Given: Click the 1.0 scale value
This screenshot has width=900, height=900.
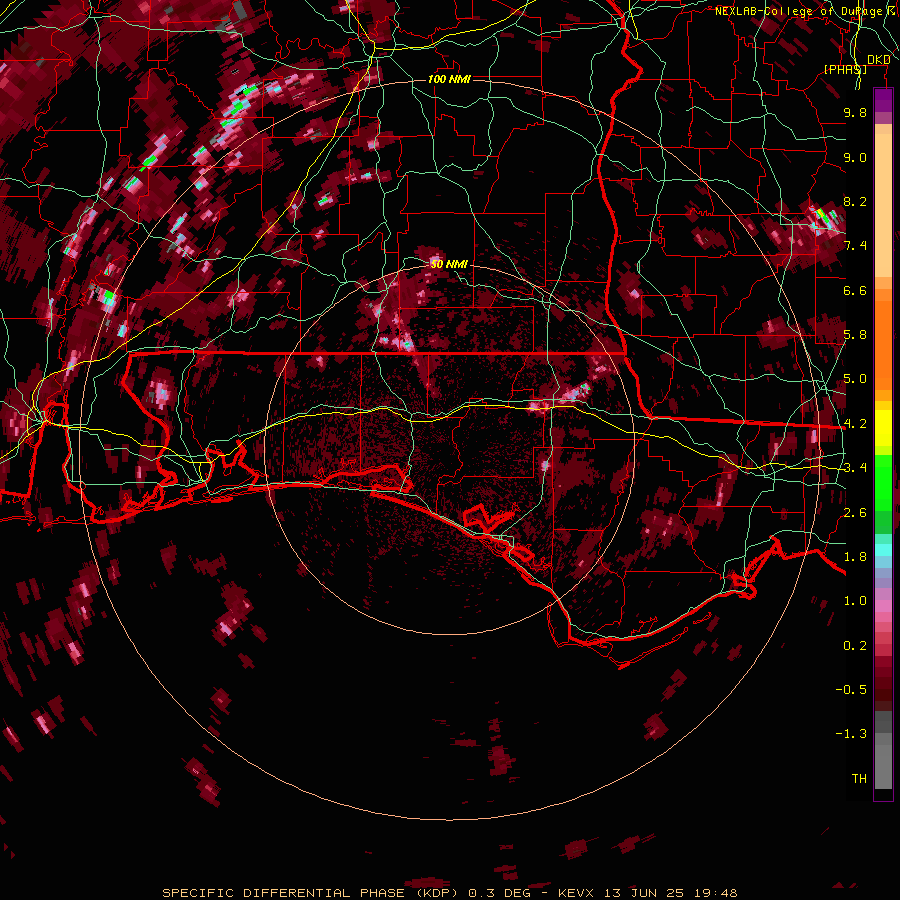Looking at the screenshot, I should coord(855,601).
